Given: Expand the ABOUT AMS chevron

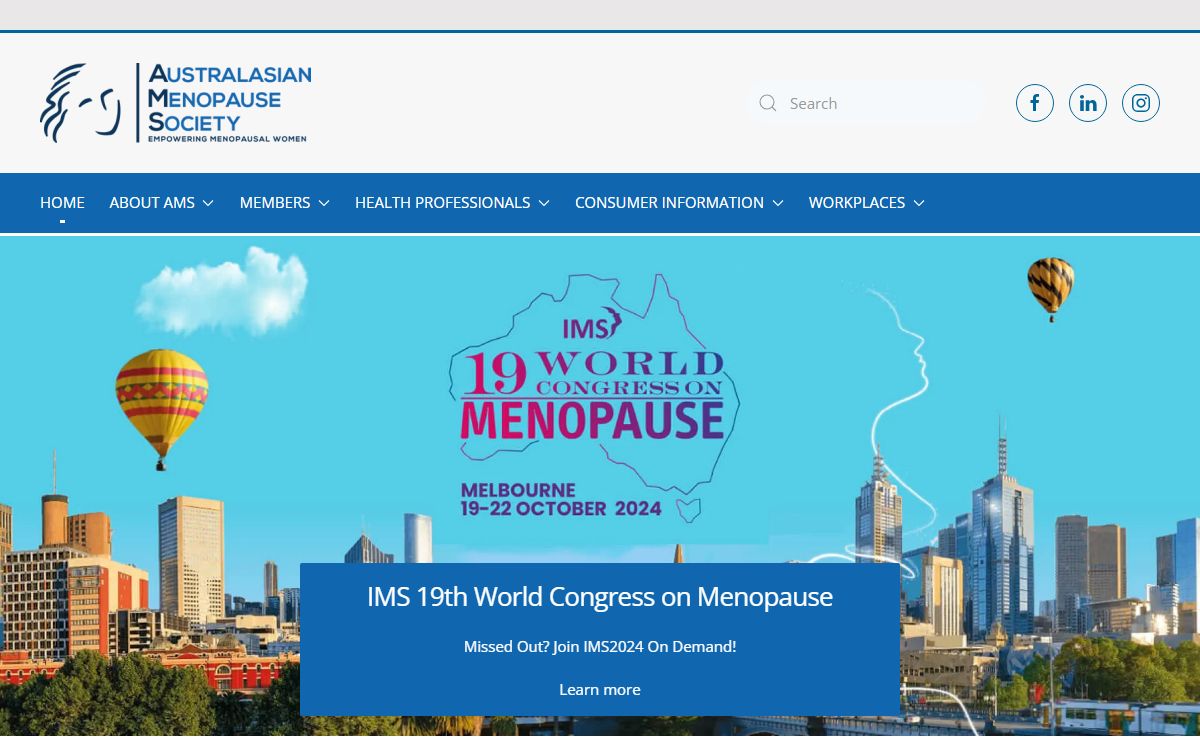Looking at the screenshot, I should (x=208, y=203).
